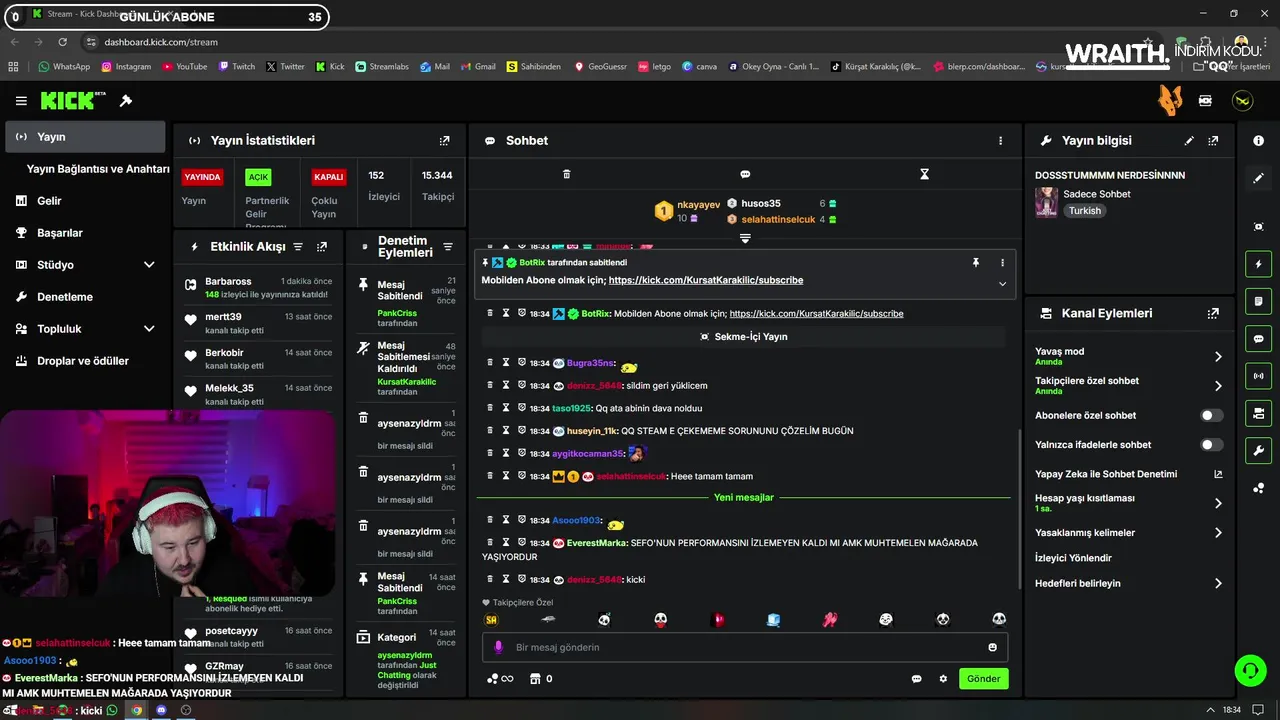Open Yapay Zeka ile Sohbet Denetimi

(x=1128, y=474)
